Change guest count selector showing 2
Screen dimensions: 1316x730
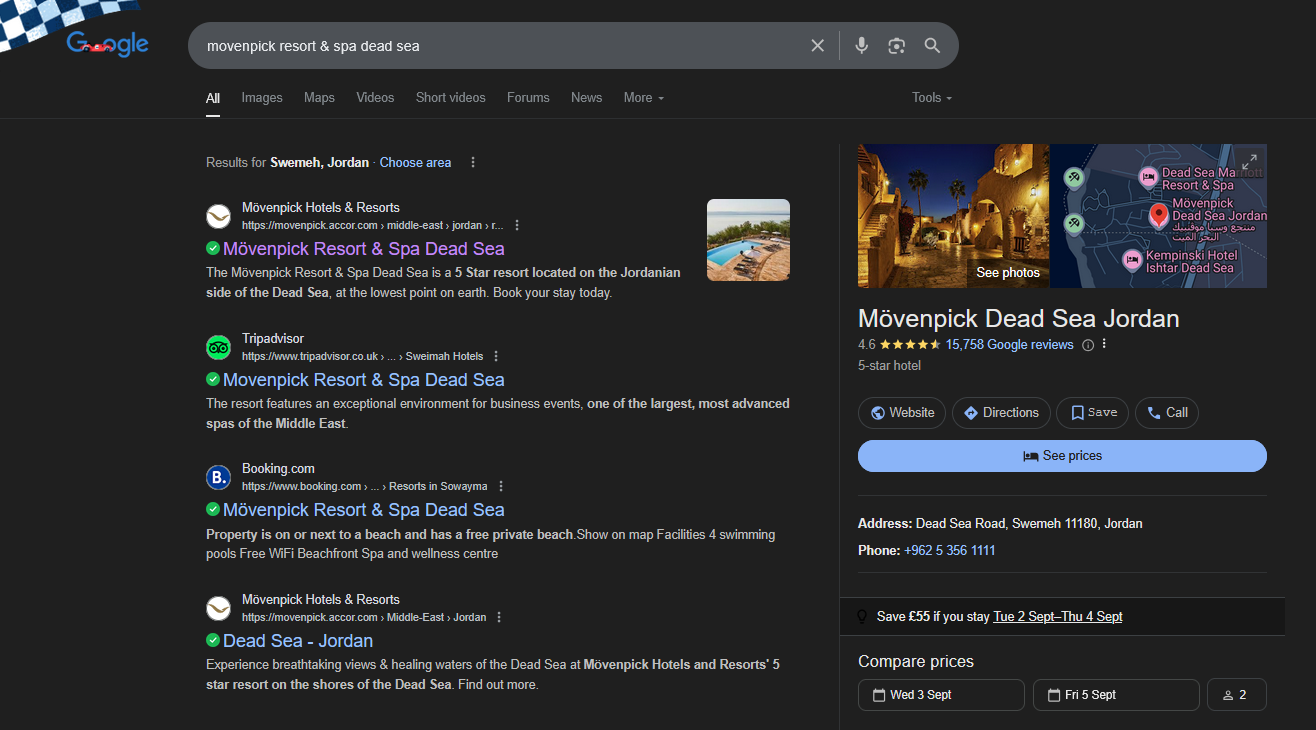(x=1237, y=695)
